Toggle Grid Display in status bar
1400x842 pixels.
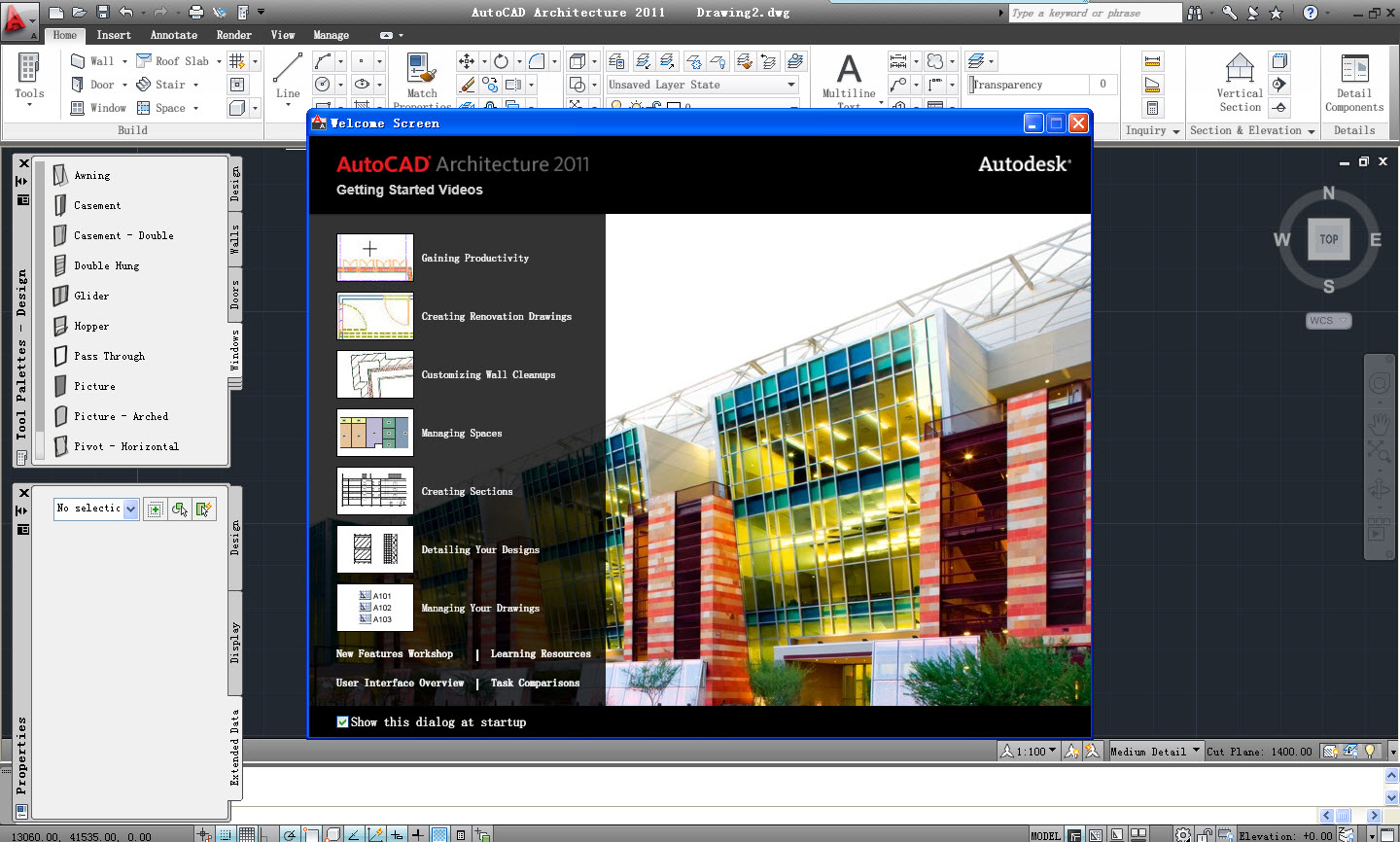pos(247,834)
